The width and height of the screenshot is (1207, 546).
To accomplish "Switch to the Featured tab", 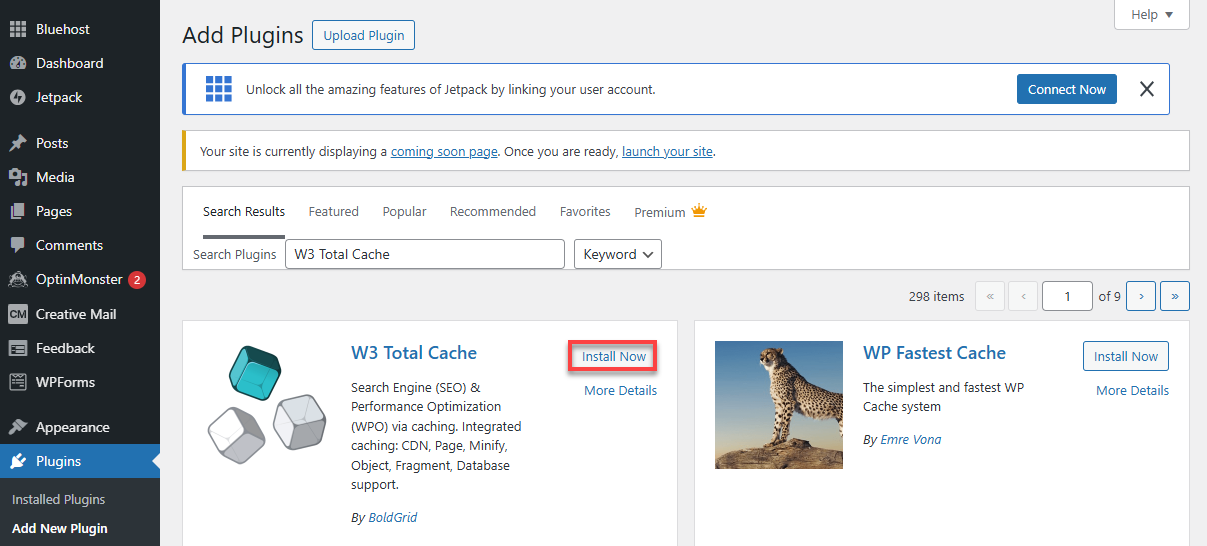I will pos(333,212).
